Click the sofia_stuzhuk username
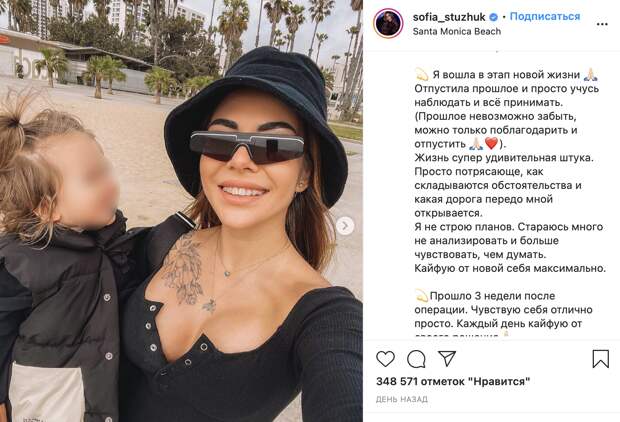This screenshot has width=620, height=422. click(449, 17)
